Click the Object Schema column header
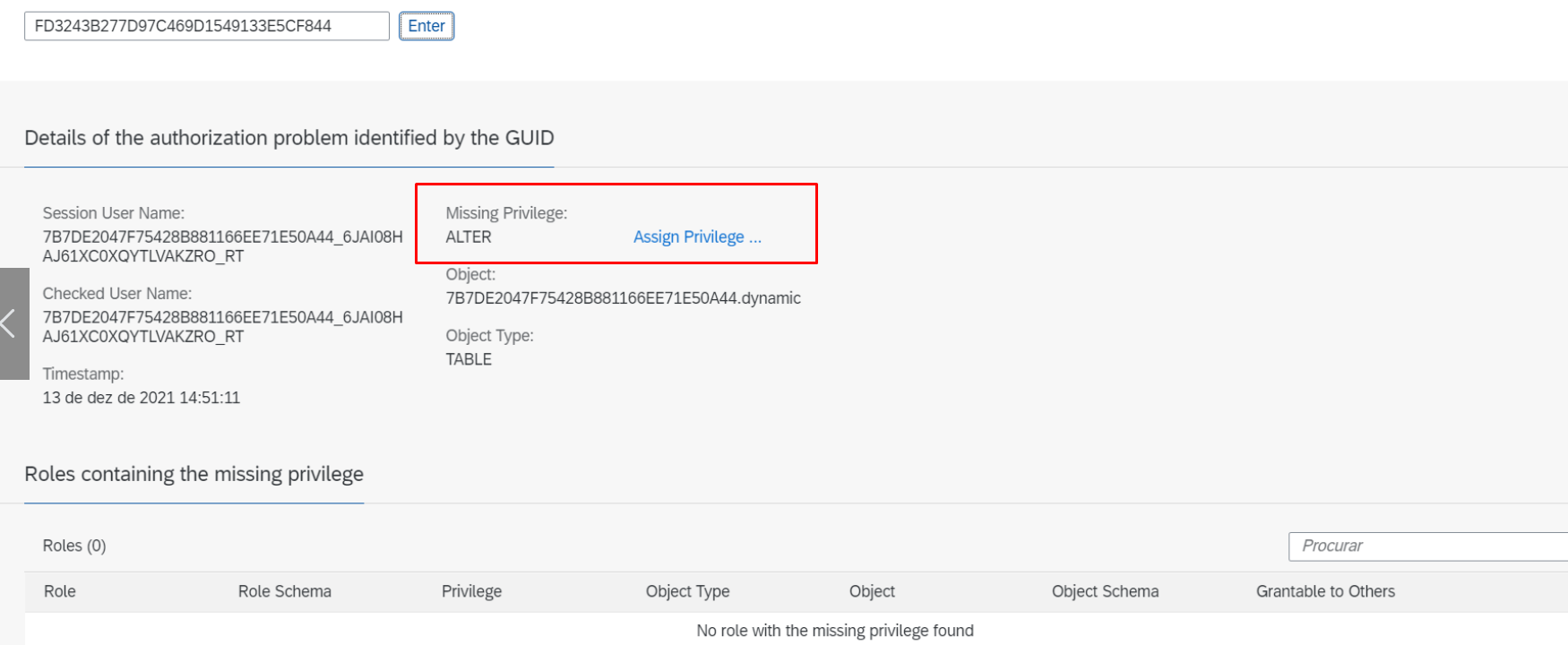The width and height of the screenshot is (1568, 645). pos(1105,591)
